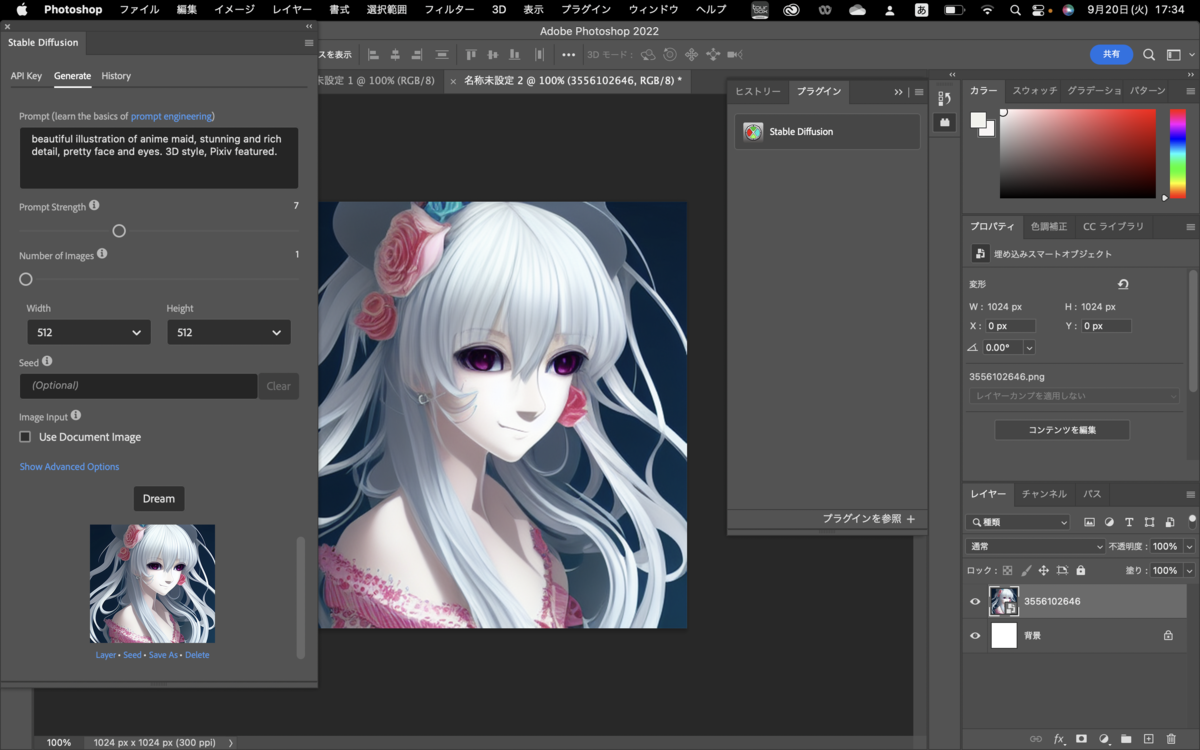The height and width of the screenshot is (750, 1200).
Task: Reset transform in Properties panel
Action: pos(1123,285)
